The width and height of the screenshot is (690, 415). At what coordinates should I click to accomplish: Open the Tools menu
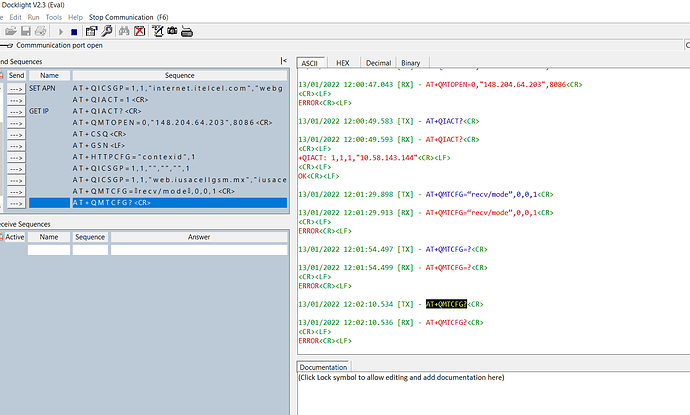(x=54, y=17)
